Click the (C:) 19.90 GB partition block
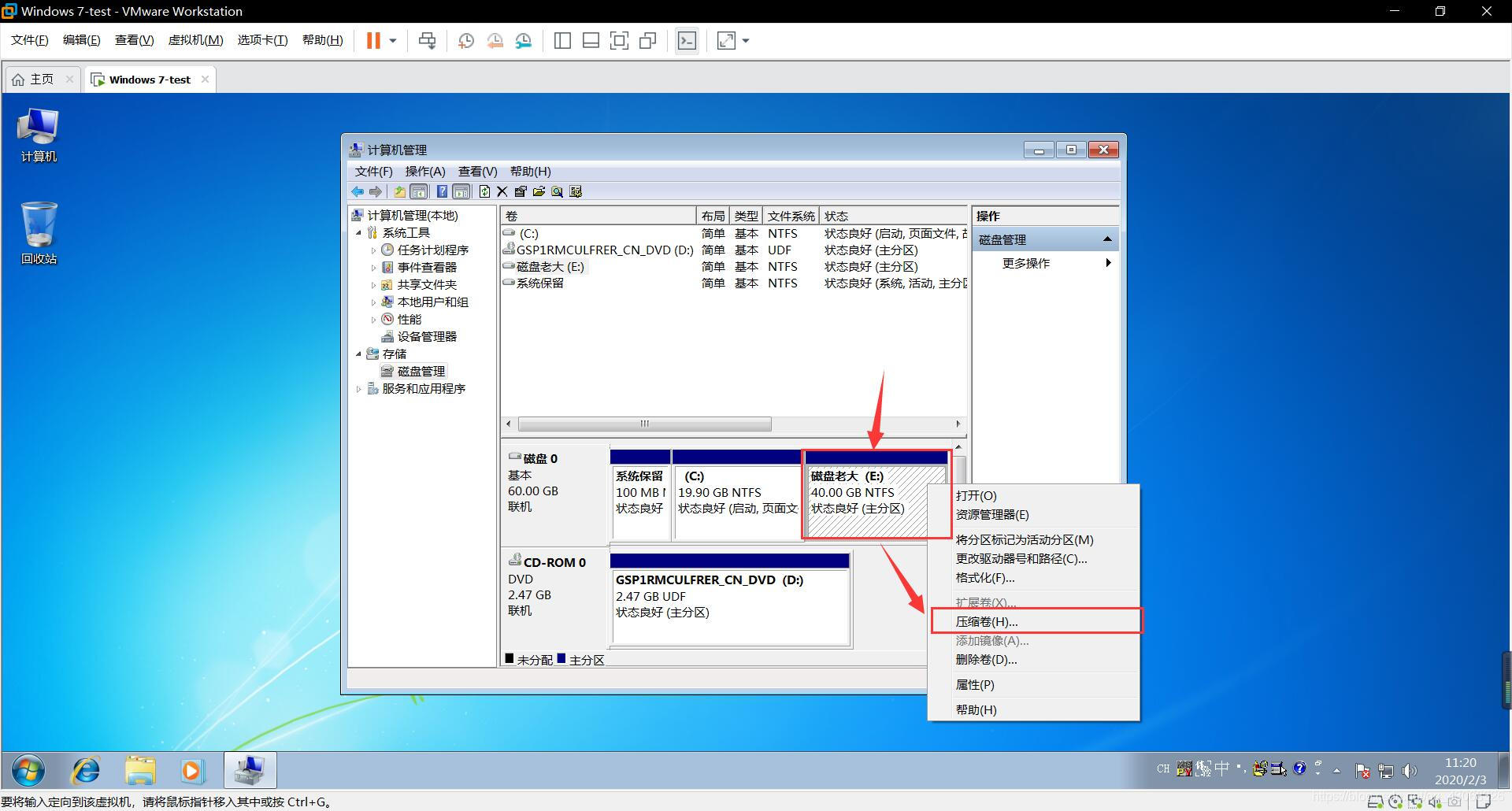1512x811 pixels. pyautogui.click(x=737, y=494)
